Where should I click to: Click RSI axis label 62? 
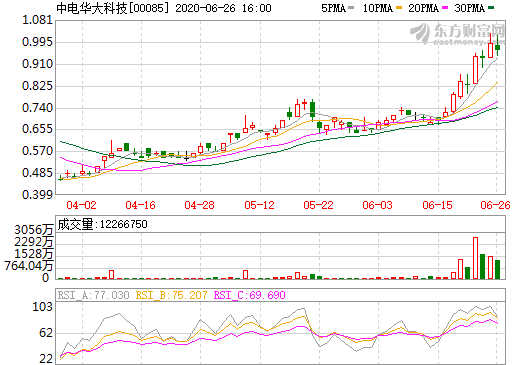(46, 333)
